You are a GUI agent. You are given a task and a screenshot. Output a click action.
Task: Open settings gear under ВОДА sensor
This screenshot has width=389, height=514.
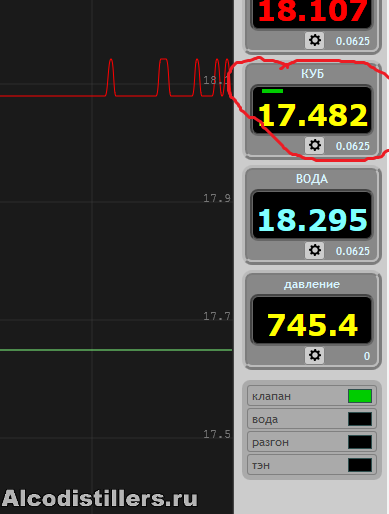(314, 250)
